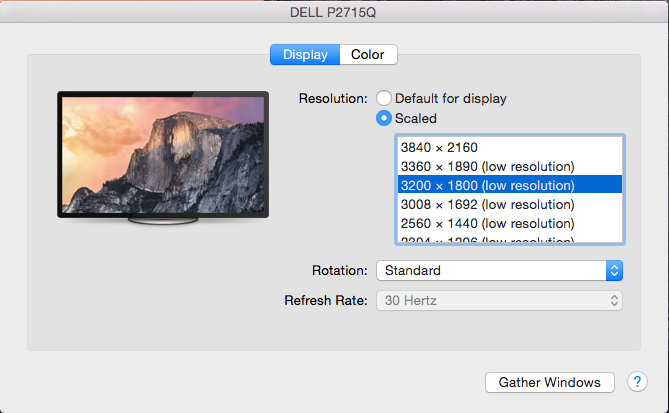
Task: Choose the 3008 × 1692 low resolution entry
Action: pyautogui.click(x=510, y=204)
